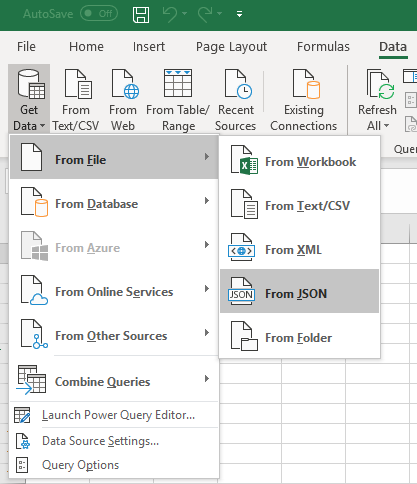Viewport: 417px width, 484px height.
Task: Click the Undo arrow icon
Action: pos(170,14)
